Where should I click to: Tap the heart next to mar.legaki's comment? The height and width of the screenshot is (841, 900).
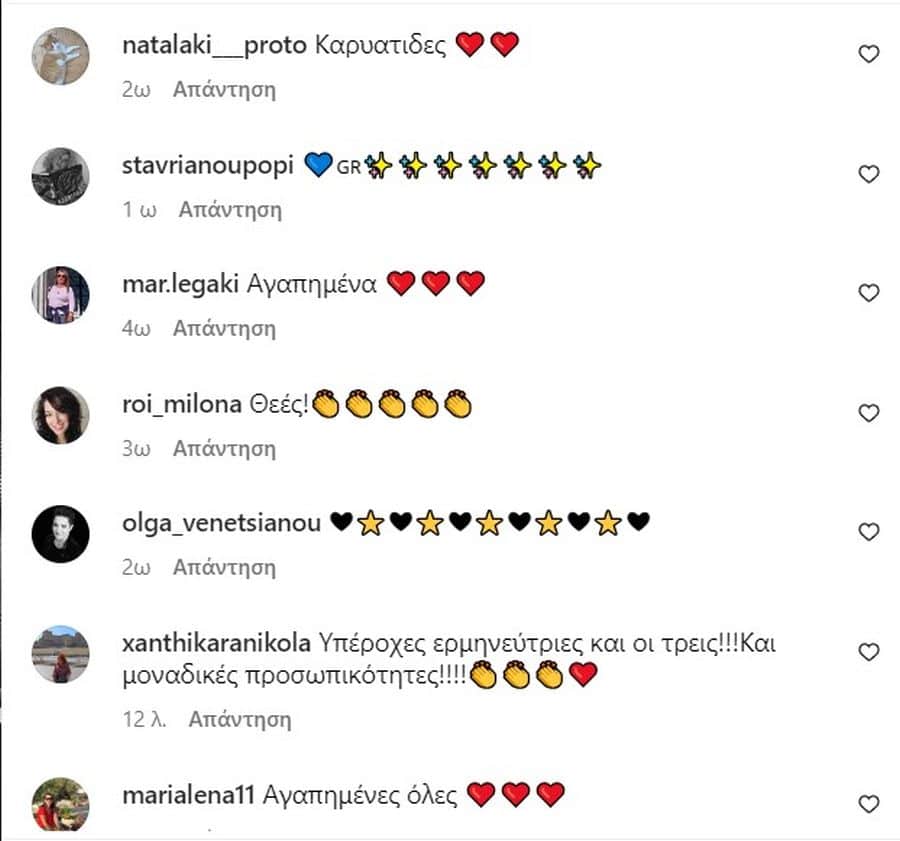point(868,293)
